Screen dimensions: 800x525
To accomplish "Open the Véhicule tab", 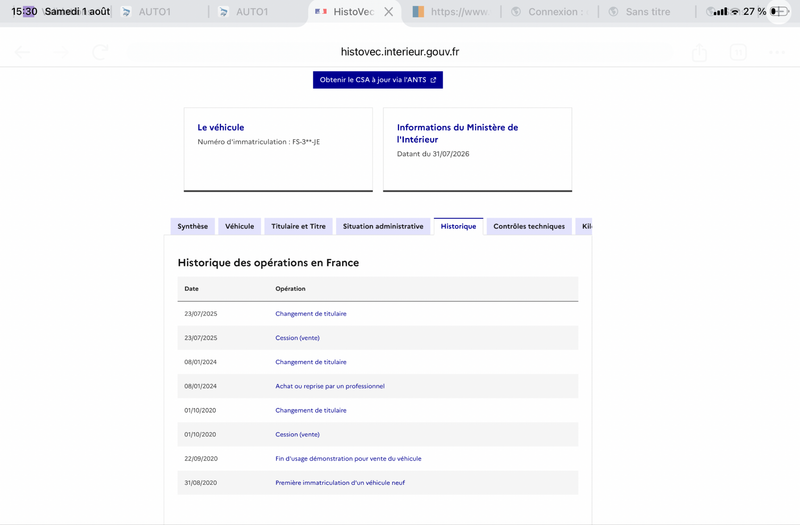I will pyautogui.click(x=239, y=226).
